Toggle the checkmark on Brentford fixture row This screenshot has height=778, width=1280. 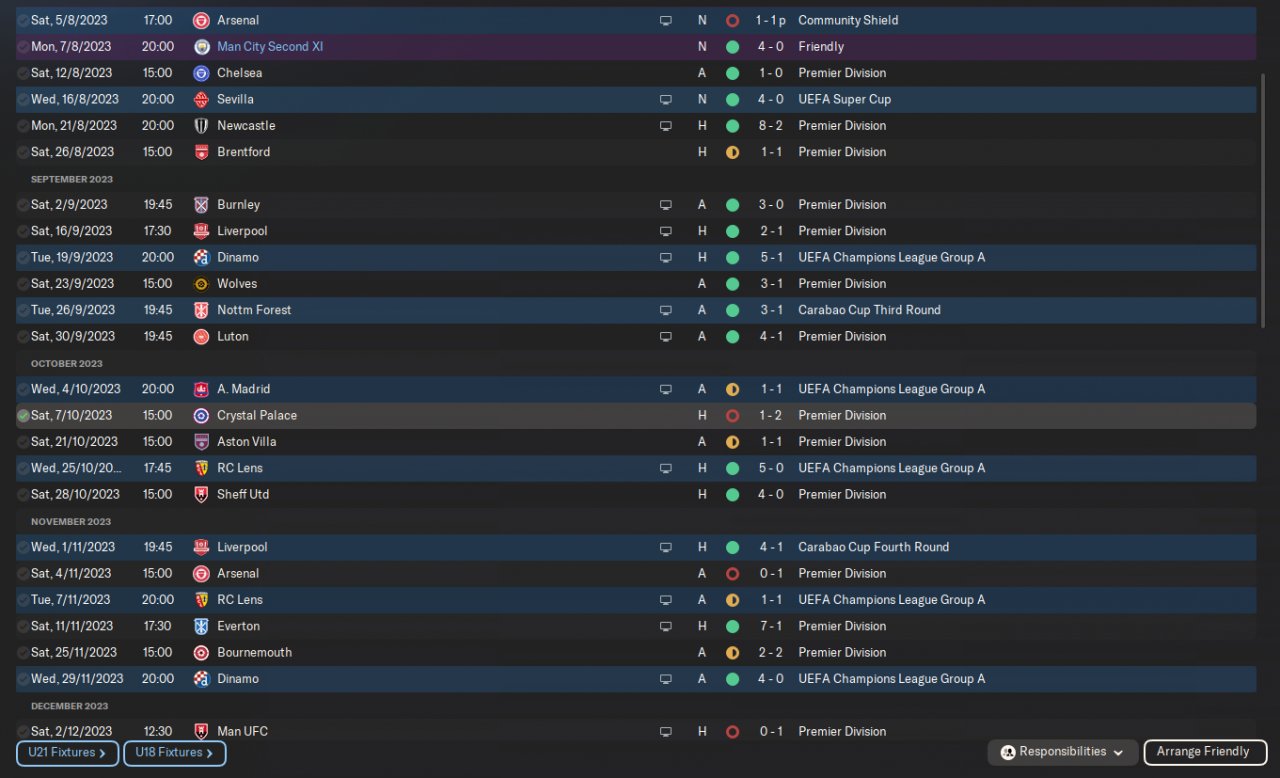click(x=23, y=152)
